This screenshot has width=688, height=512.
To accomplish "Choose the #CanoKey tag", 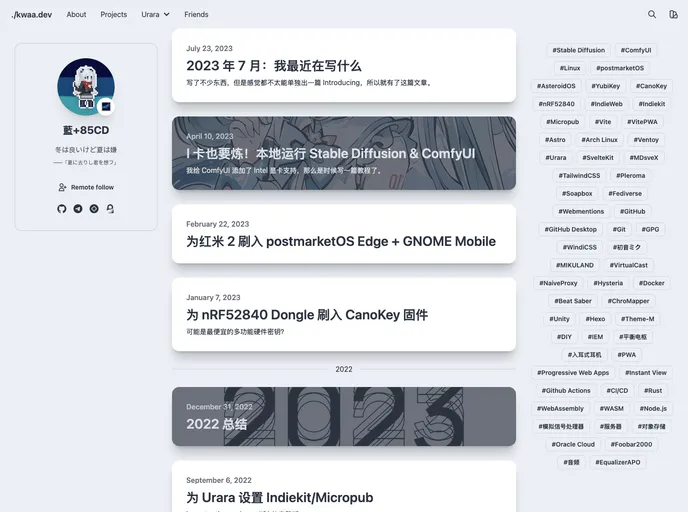I will point(651,86).
